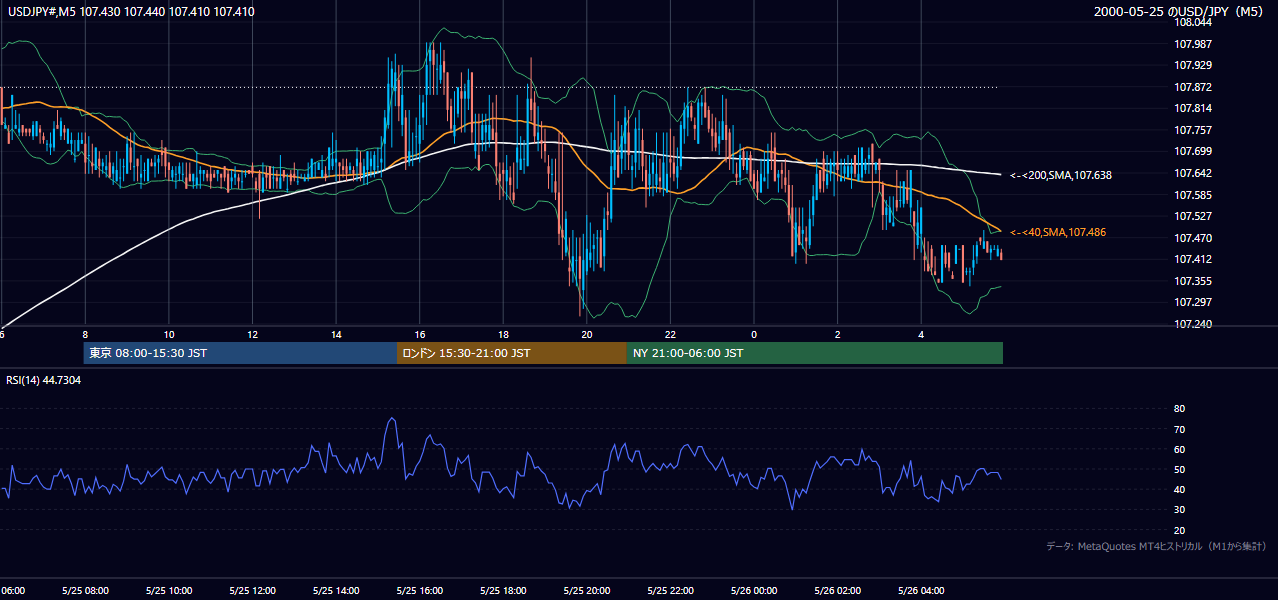Click the MetaQuotes MT4 data source note

click(1156, 546)
